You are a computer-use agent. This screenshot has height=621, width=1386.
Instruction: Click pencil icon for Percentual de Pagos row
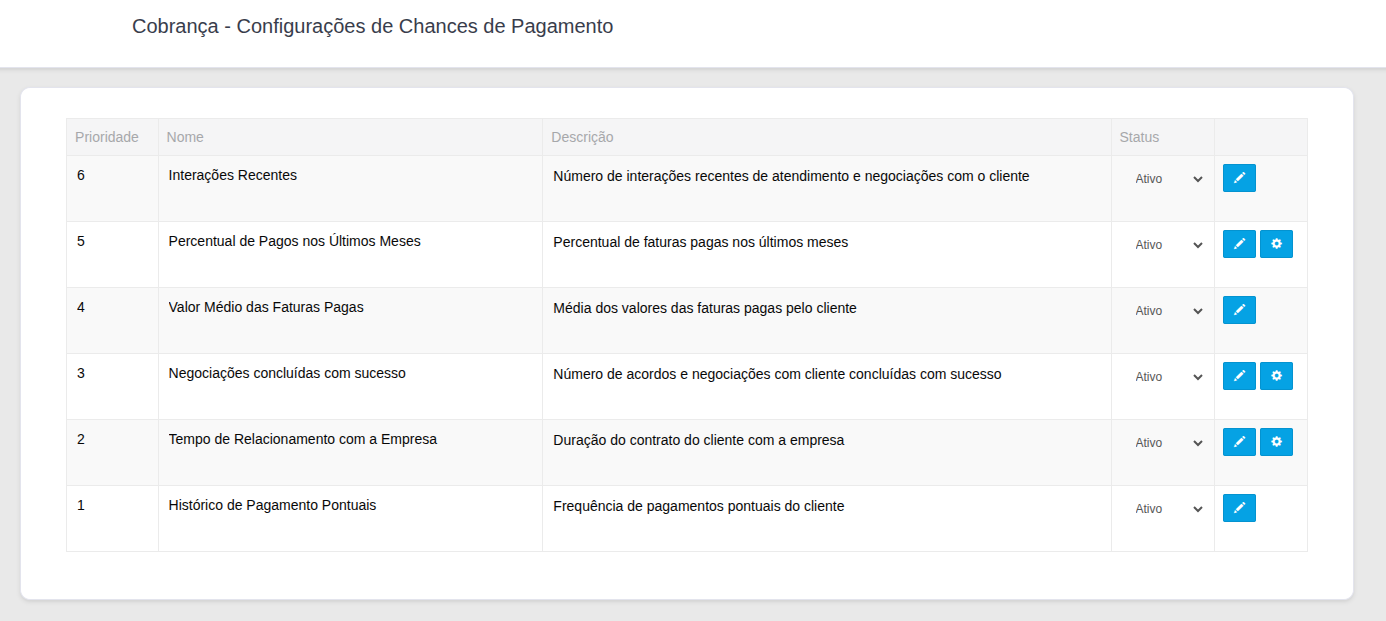(1239, 244)
